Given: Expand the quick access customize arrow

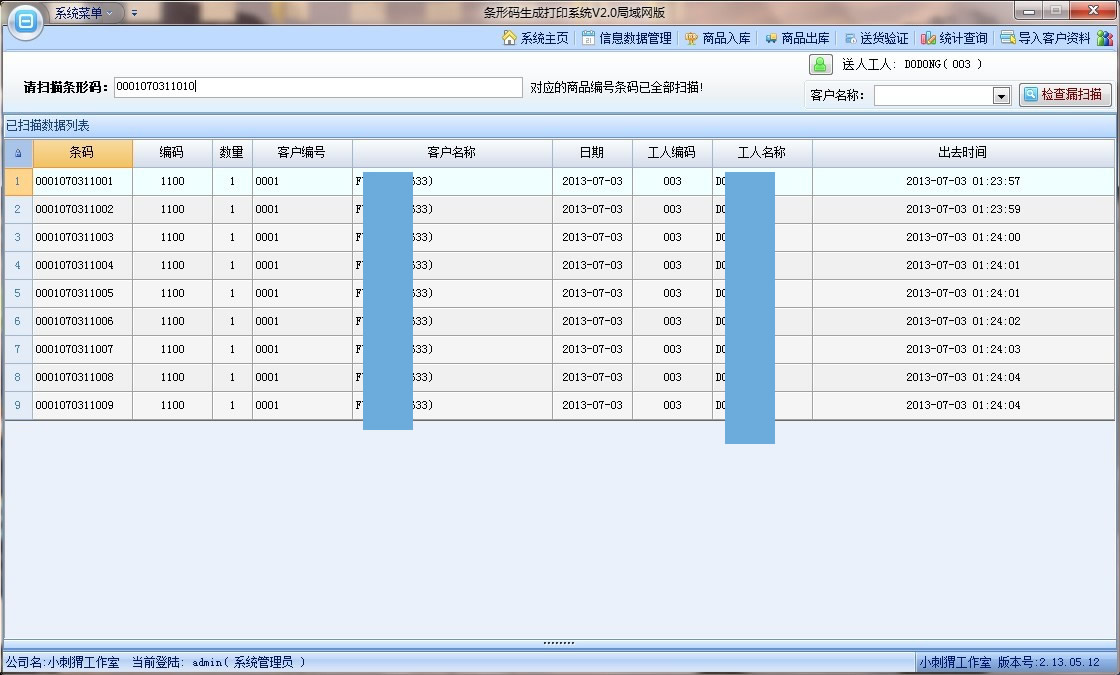Looking at the screenshot, I should [x=134, y=13].
